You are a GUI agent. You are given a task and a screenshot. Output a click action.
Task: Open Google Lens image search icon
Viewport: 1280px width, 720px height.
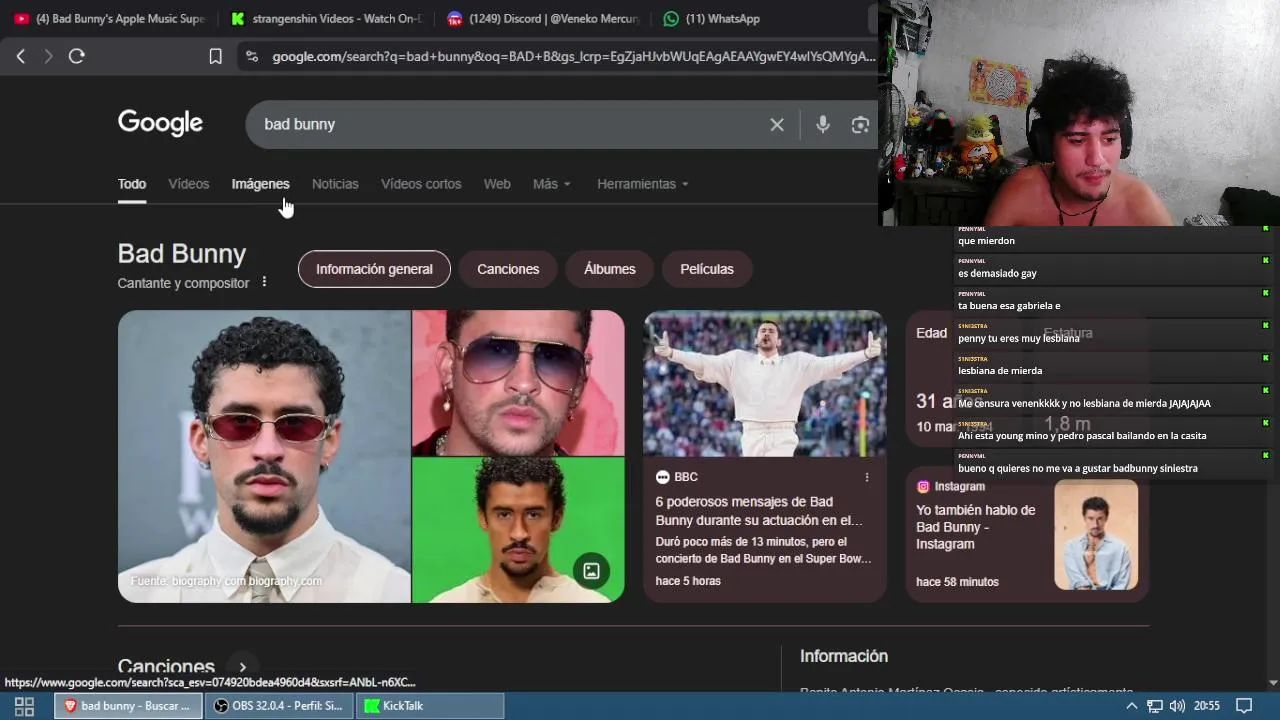(x=860, y=124)
